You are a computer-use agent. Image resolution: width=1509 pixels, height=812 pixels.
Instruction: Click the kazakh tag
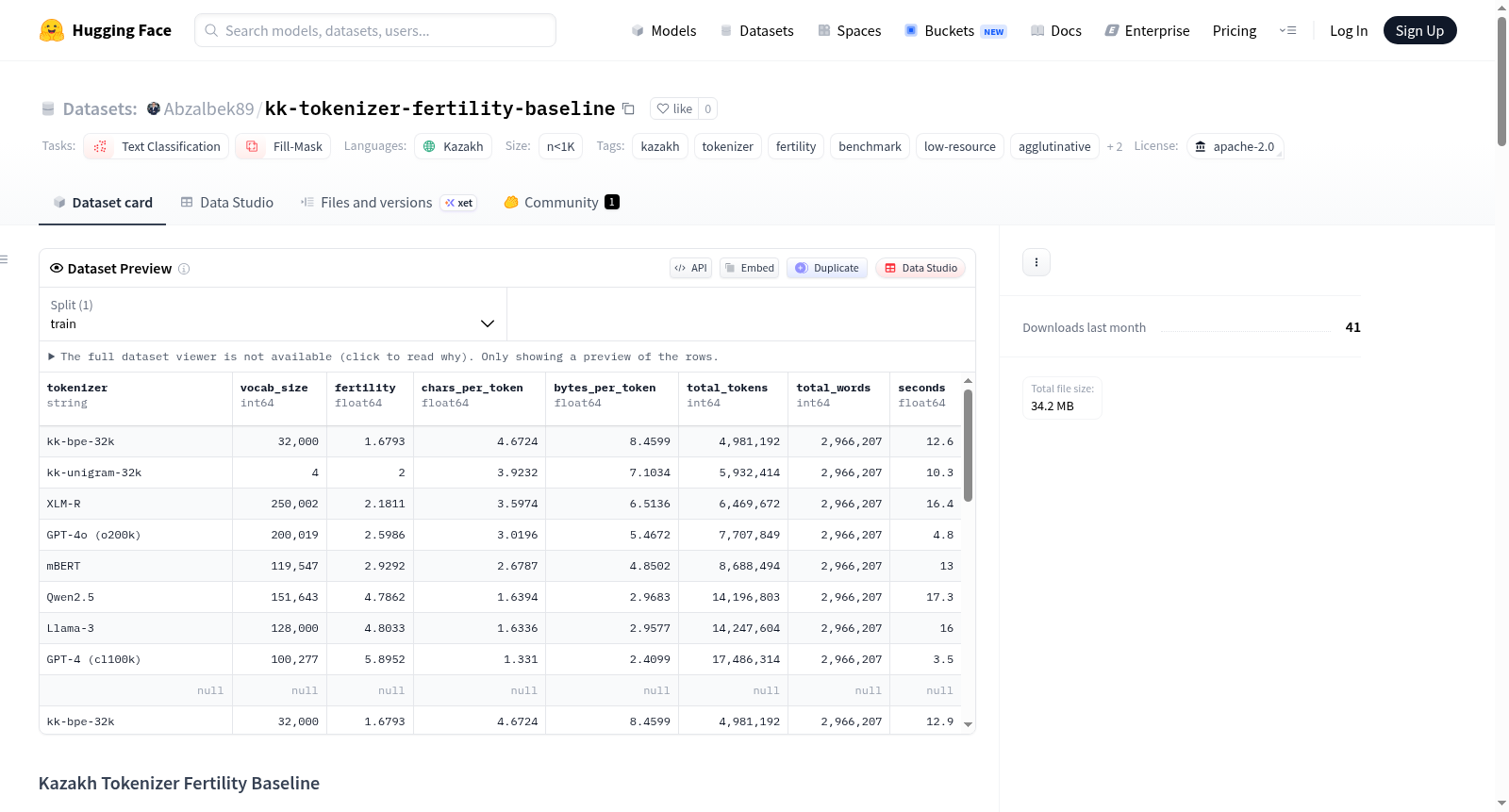coord(660,146)
